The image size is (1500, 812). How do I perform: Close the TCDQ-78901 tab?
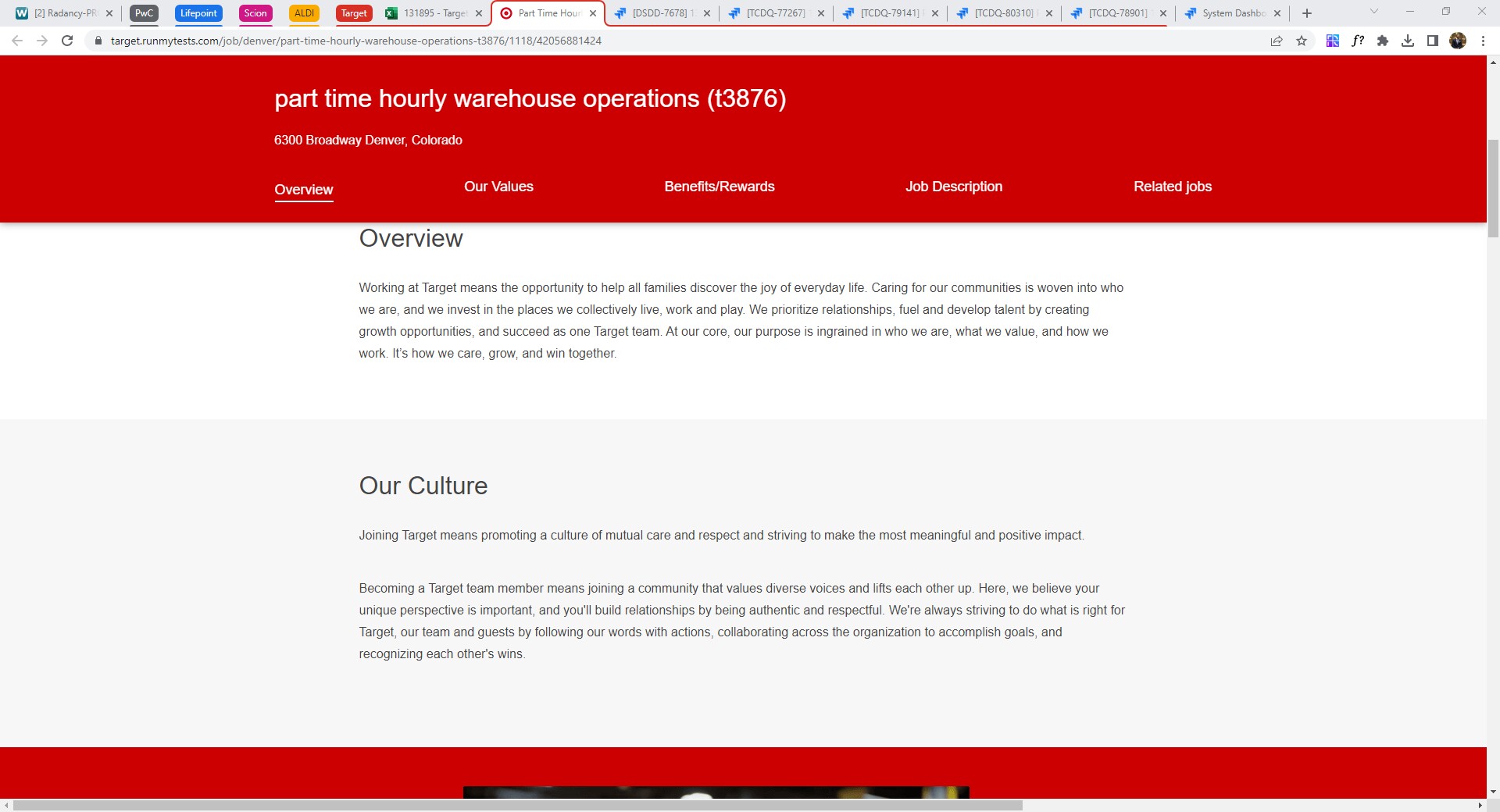1163,13
